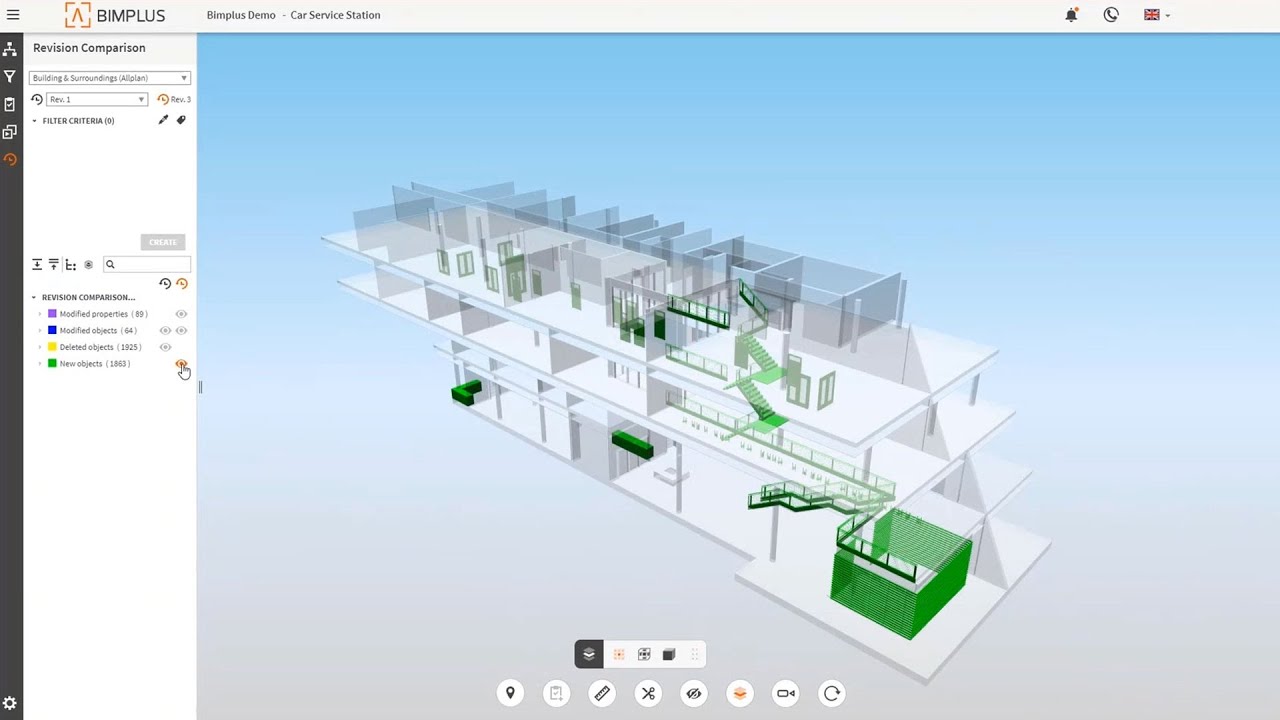
Task: Activate the place pin tool
Action: (510, 693)
